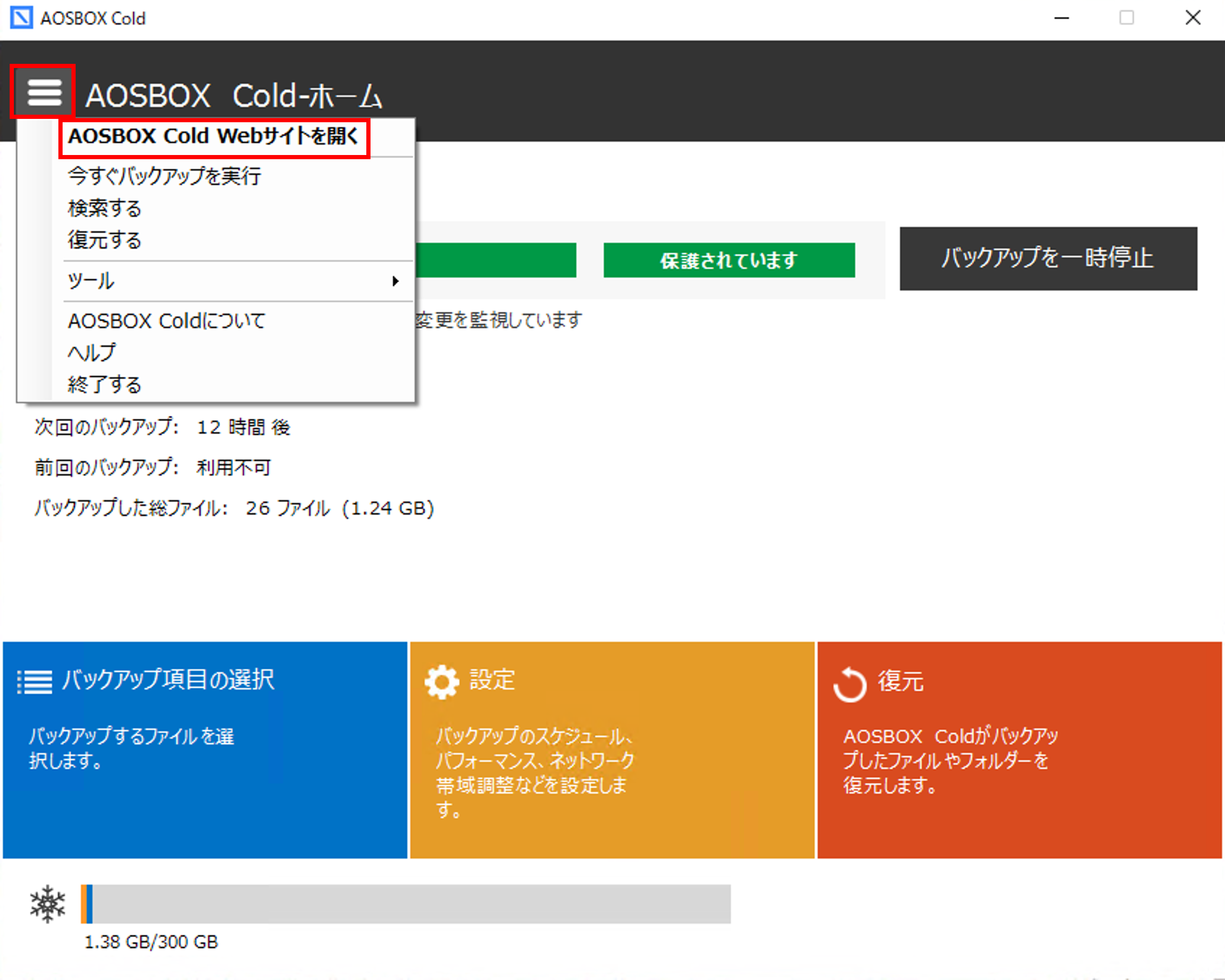Open the blue バックアップ項目の選択 tile
Screen dimensions: 1225x980
coord(205,750)
